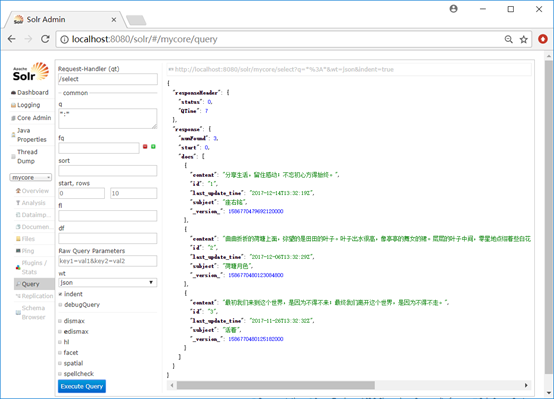Toggle the indent checkbox
Viewport: 554px width, 399px height.
[x=60, y=294]
